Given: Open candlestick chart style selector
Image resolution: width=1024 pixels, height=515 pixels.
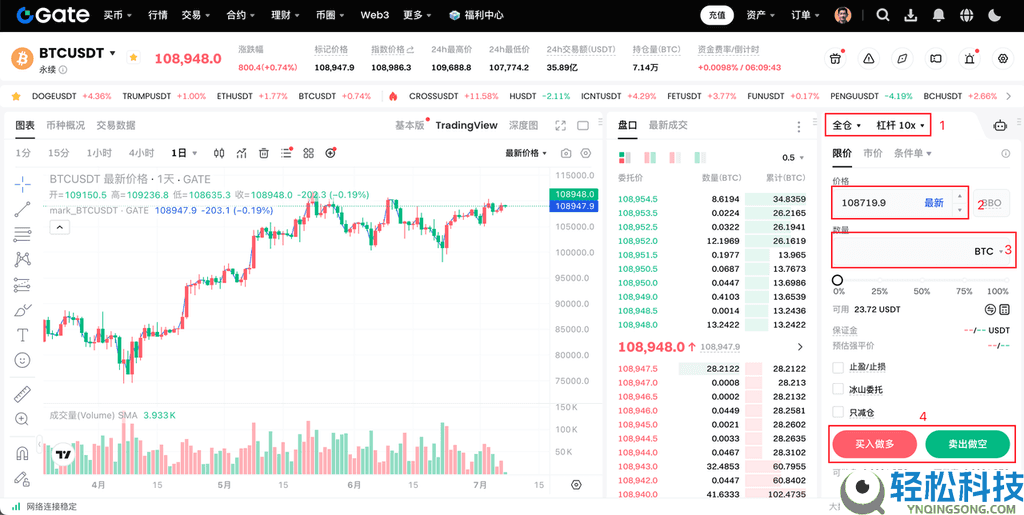Looking at the screenshot, I should pos(219,153).
